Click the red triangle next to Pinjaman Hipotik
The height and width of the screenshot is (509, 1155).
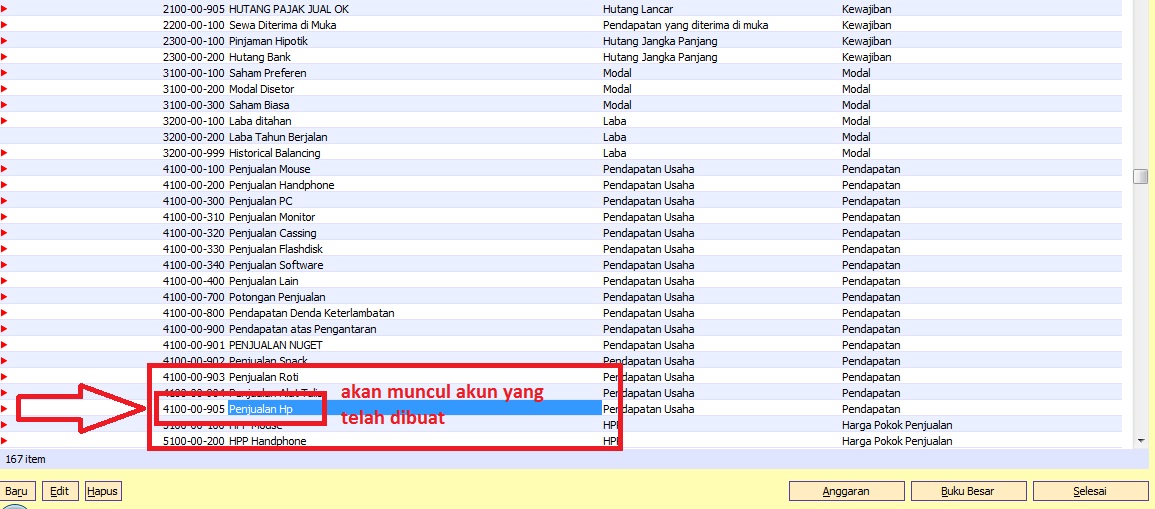(4, 41)
